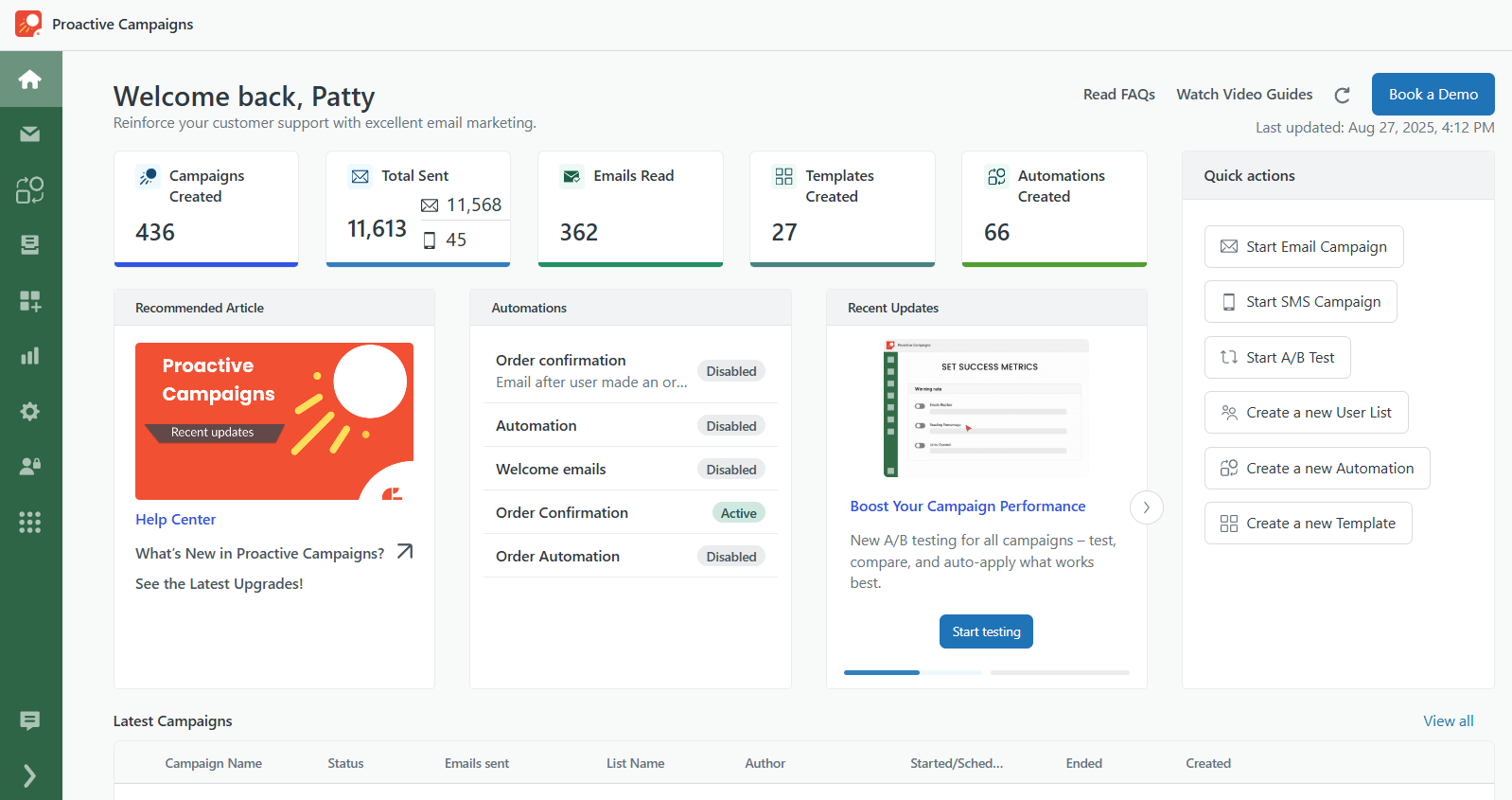1512x800 pixels.
Task: Go to next recent update with chevron
Action: [1147, 507]
